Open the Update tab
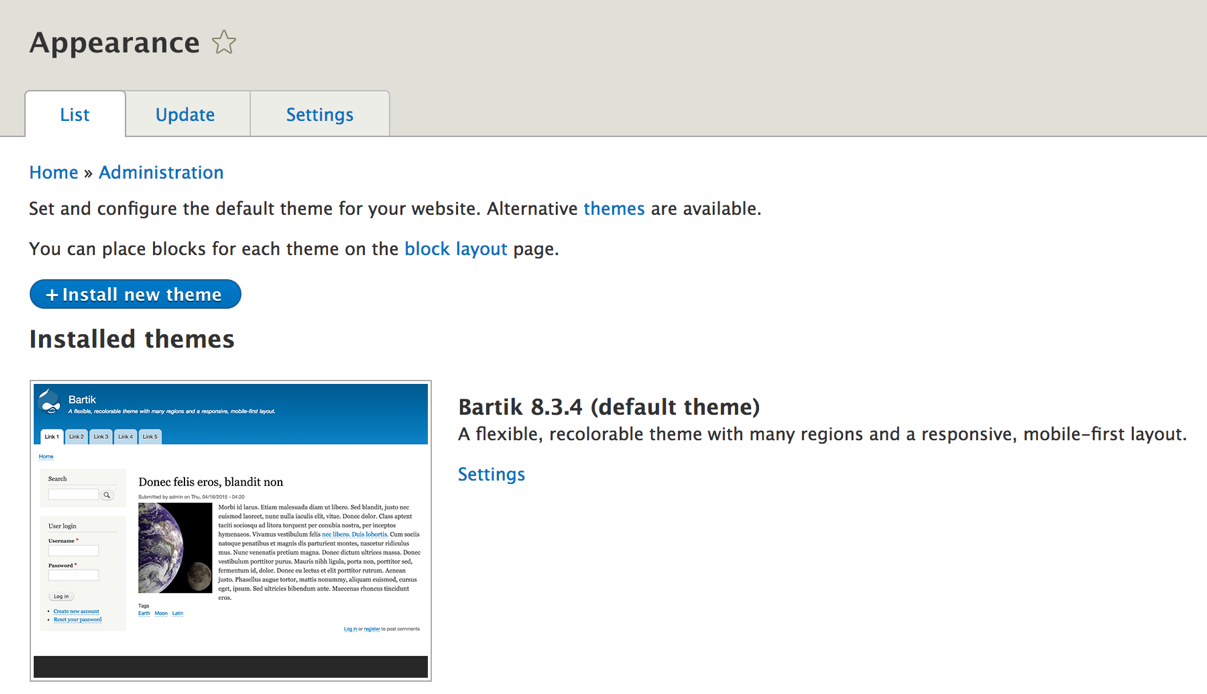This screenshot has width=1207, height=694. coord(185,115)
